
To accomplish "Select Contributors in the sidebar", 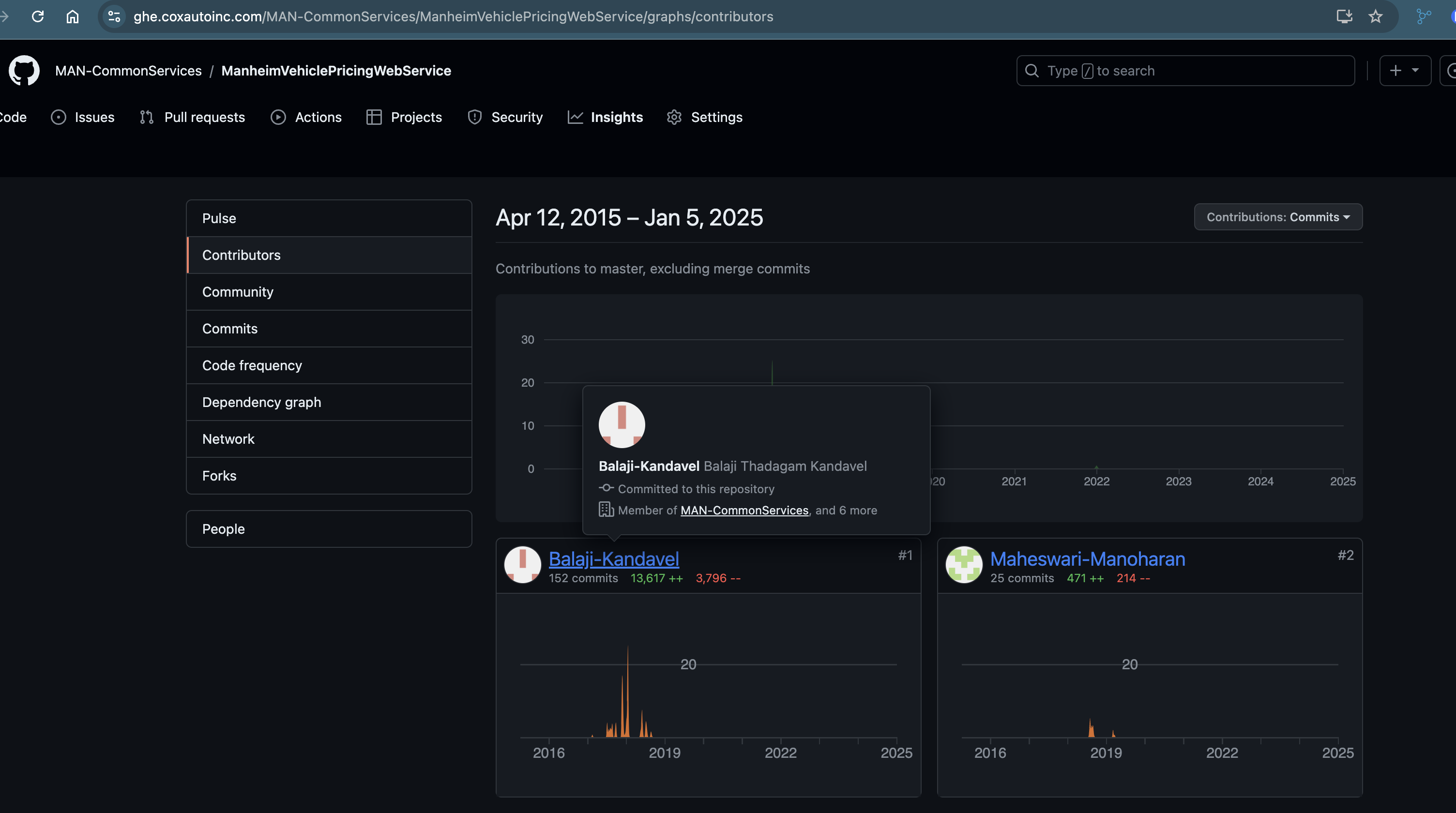I will pyautogui.click(x=329, y=255).
